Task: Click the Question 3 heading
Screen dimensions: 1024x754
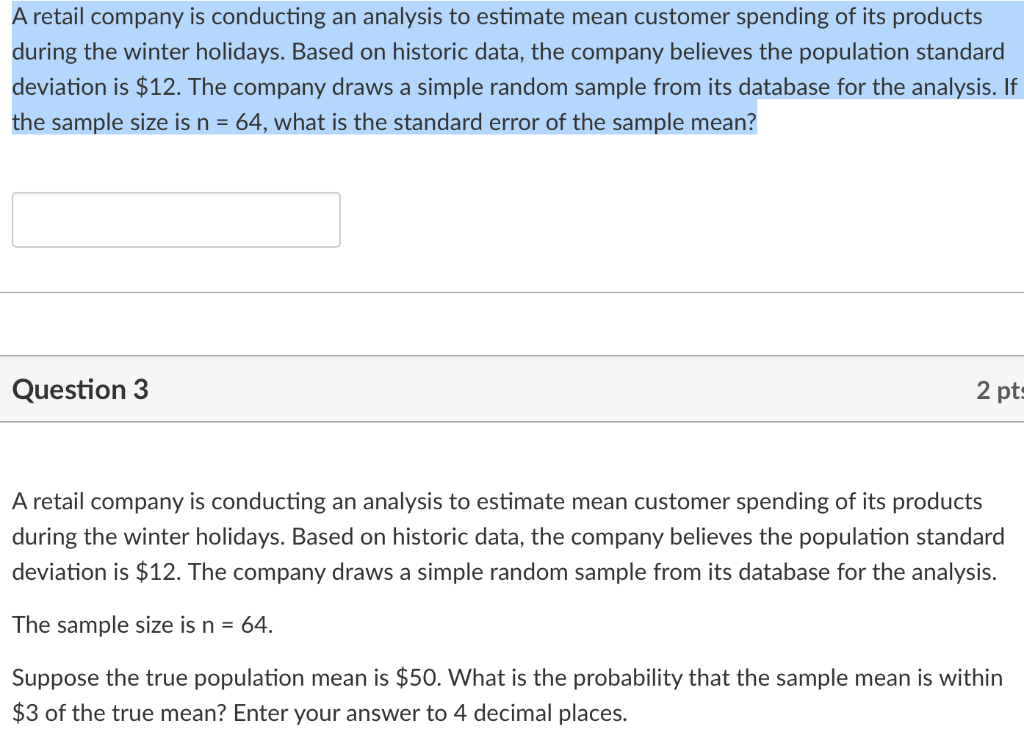Action: (x=80, y=389)
